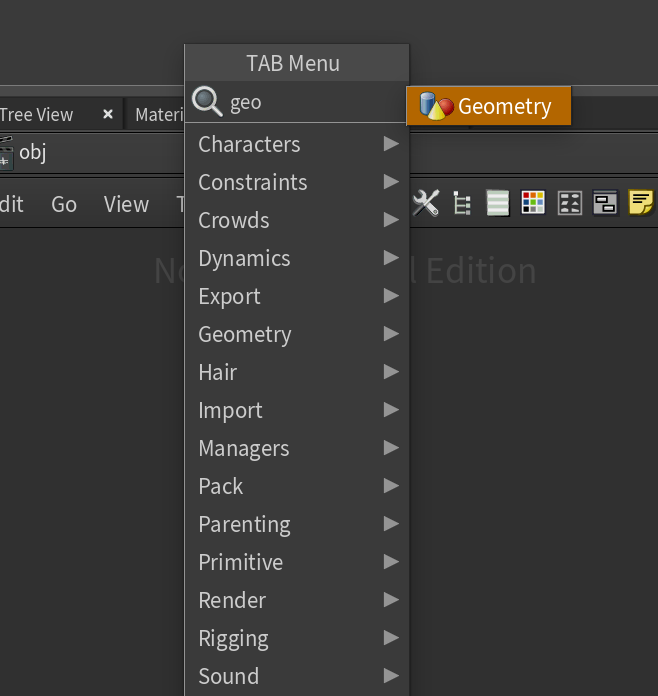Expand the Rigging submenu arrow

point(391,638)
